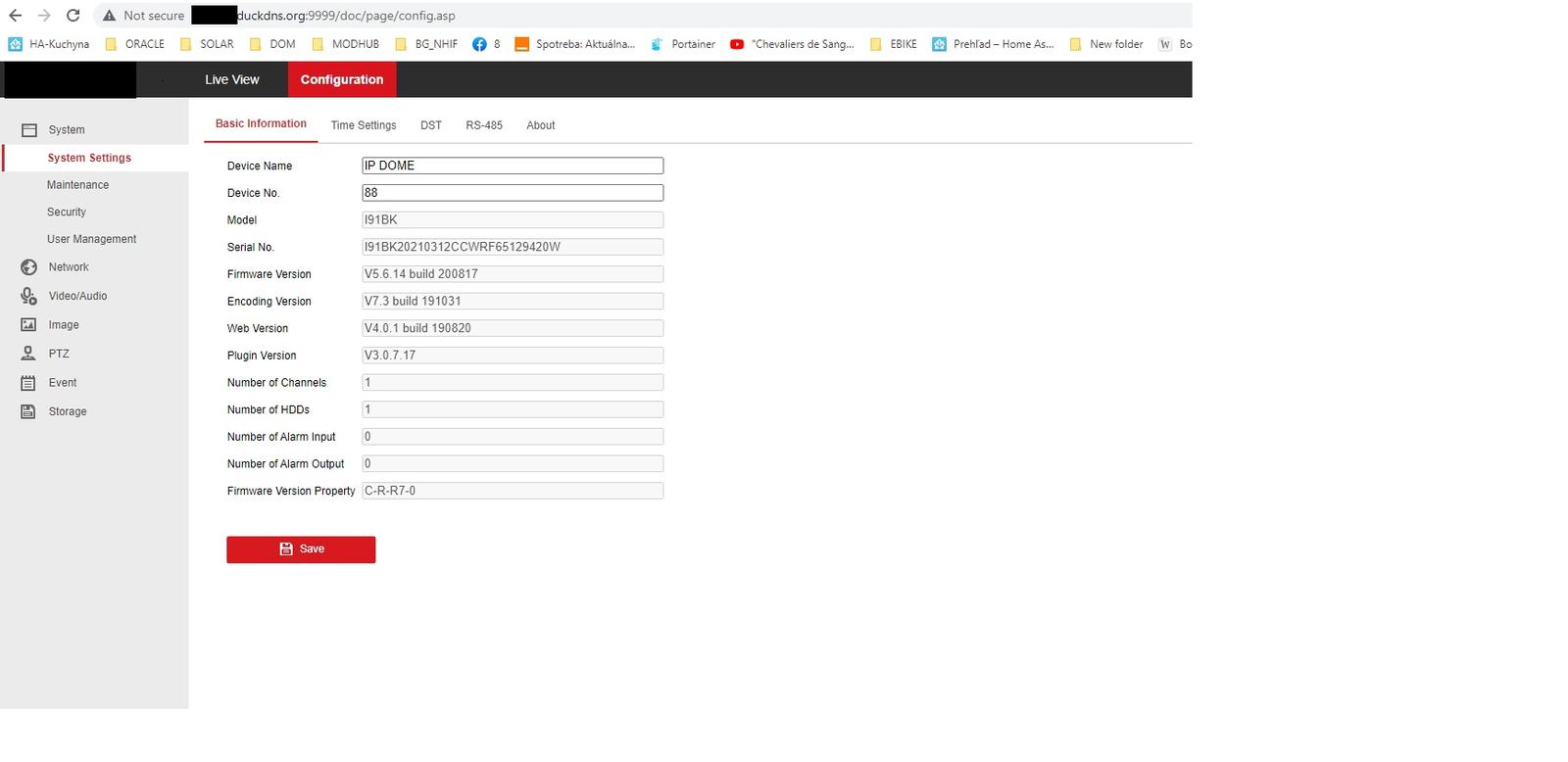This screenshot has width=1568, height=762.
Task: Open PTZ settings via its joystick icon
Action: 29,354
